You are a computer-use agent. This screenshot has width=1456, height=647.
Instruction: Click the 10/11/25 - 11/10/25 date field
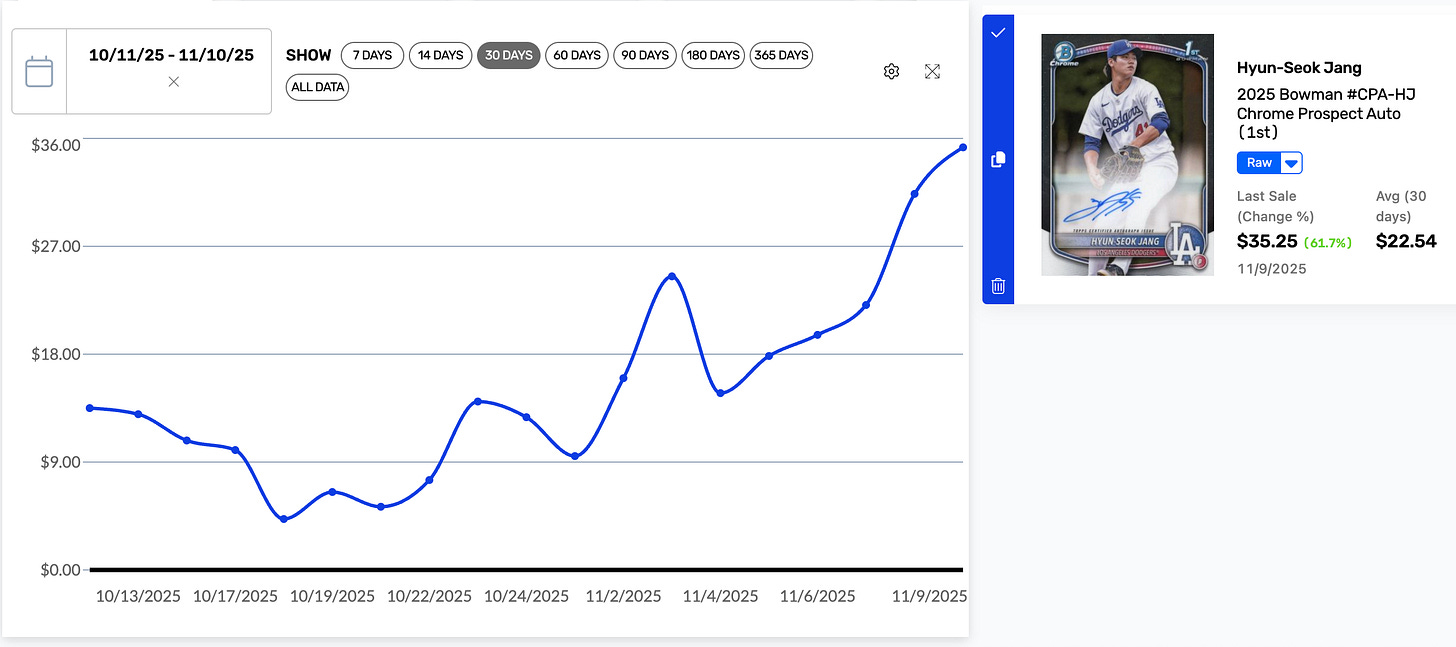170,56
